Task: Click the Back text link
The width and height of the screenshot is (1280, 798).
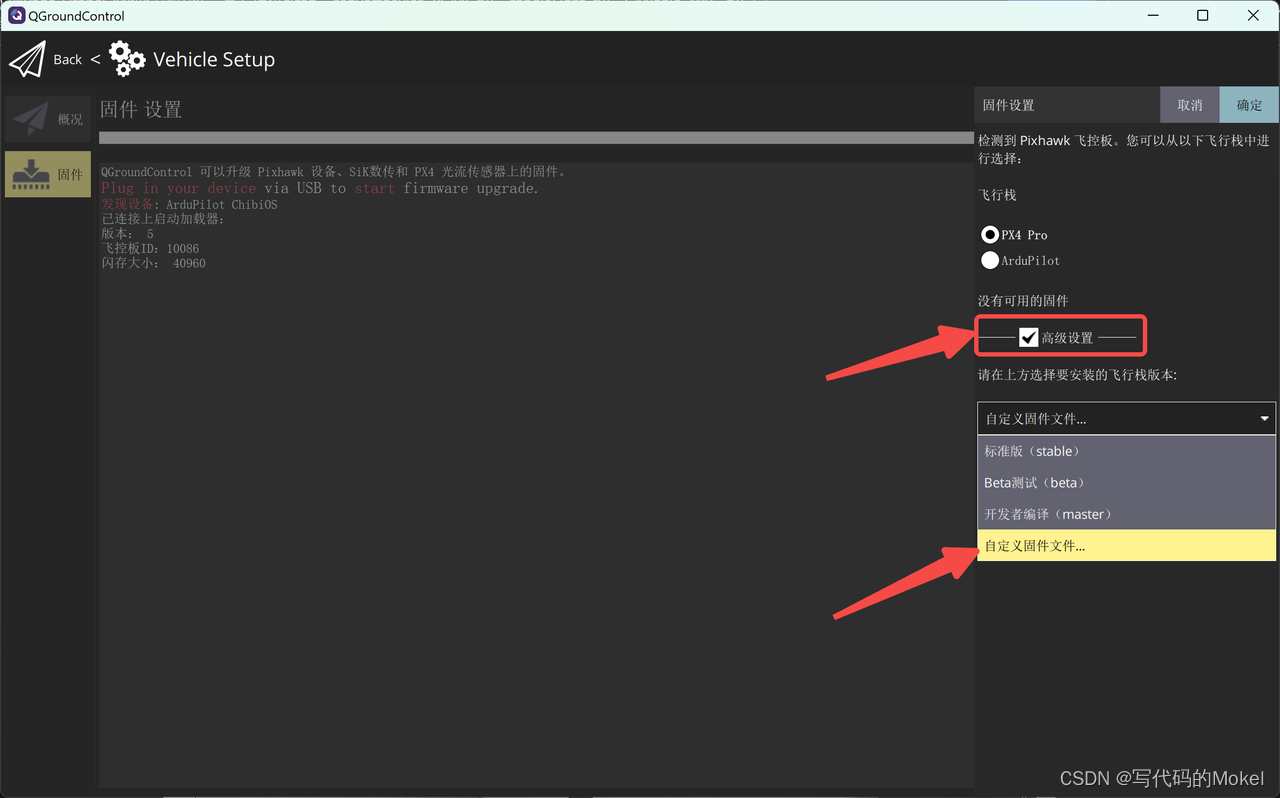Action: [x=68, y=60]
